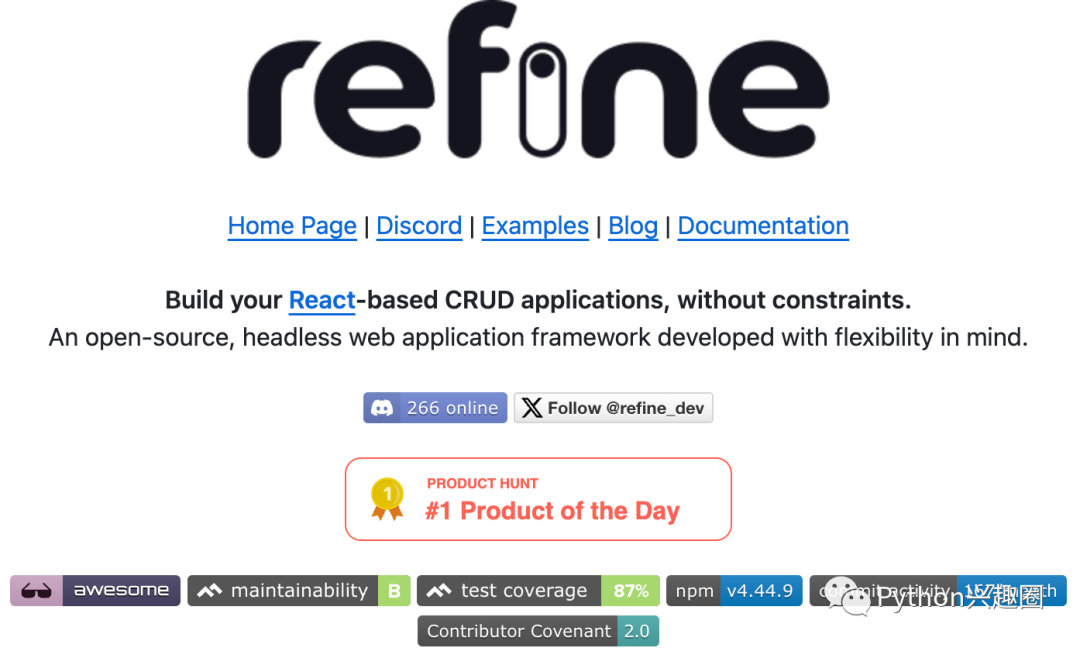Open Contributor Covenant 2.0 badge
Viewport: 1080px width, 648px height.
pos(538,631)
